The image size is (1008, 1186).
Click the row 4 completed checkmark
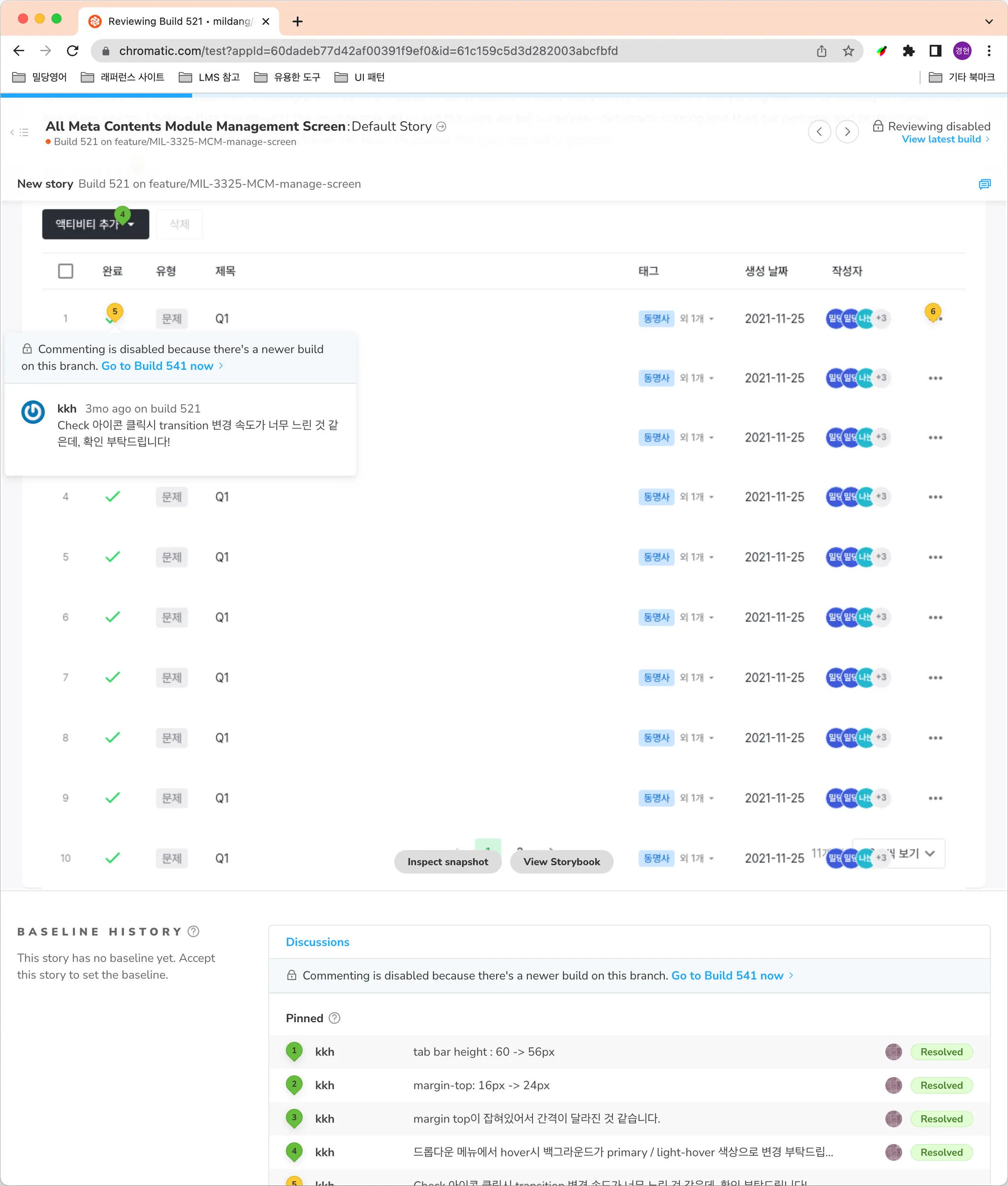pyautogui.click(x=113, y=496)
